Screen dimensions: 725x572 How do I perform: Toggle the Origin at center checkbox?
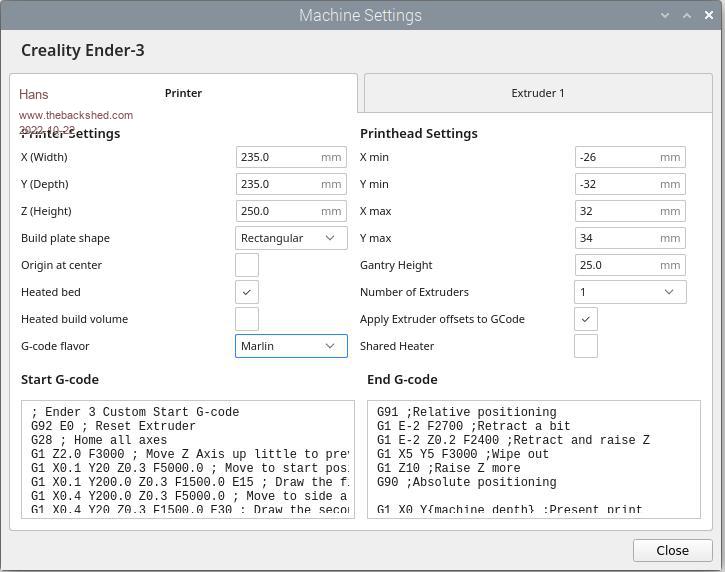click(x=247, y=265)
